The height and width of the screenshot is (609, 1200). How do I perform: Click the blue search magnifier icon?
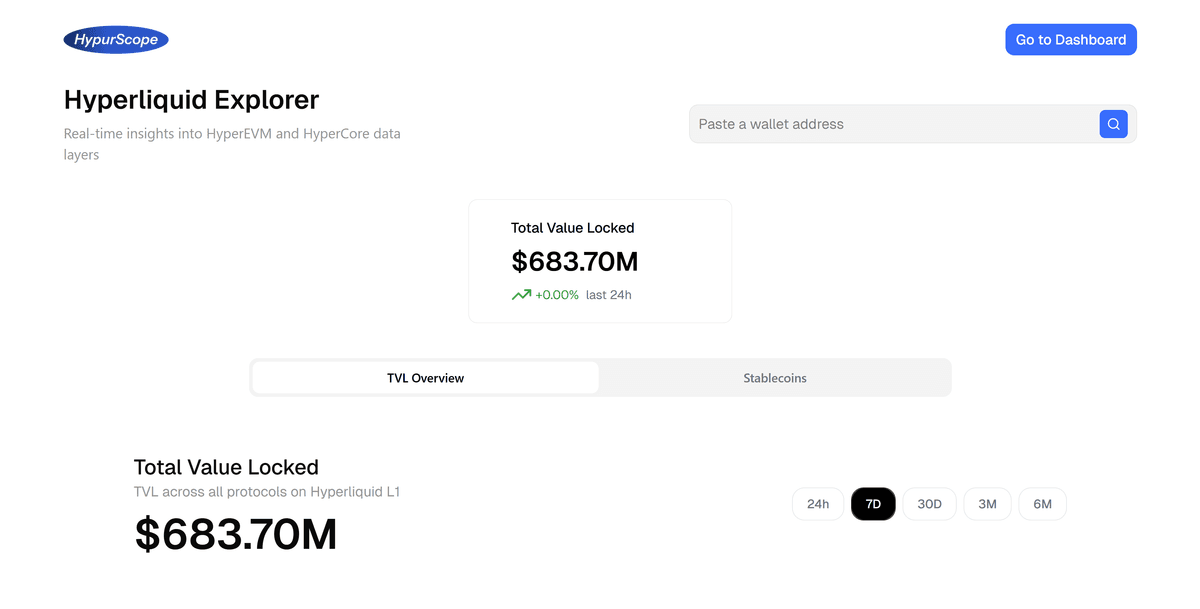1113,124
